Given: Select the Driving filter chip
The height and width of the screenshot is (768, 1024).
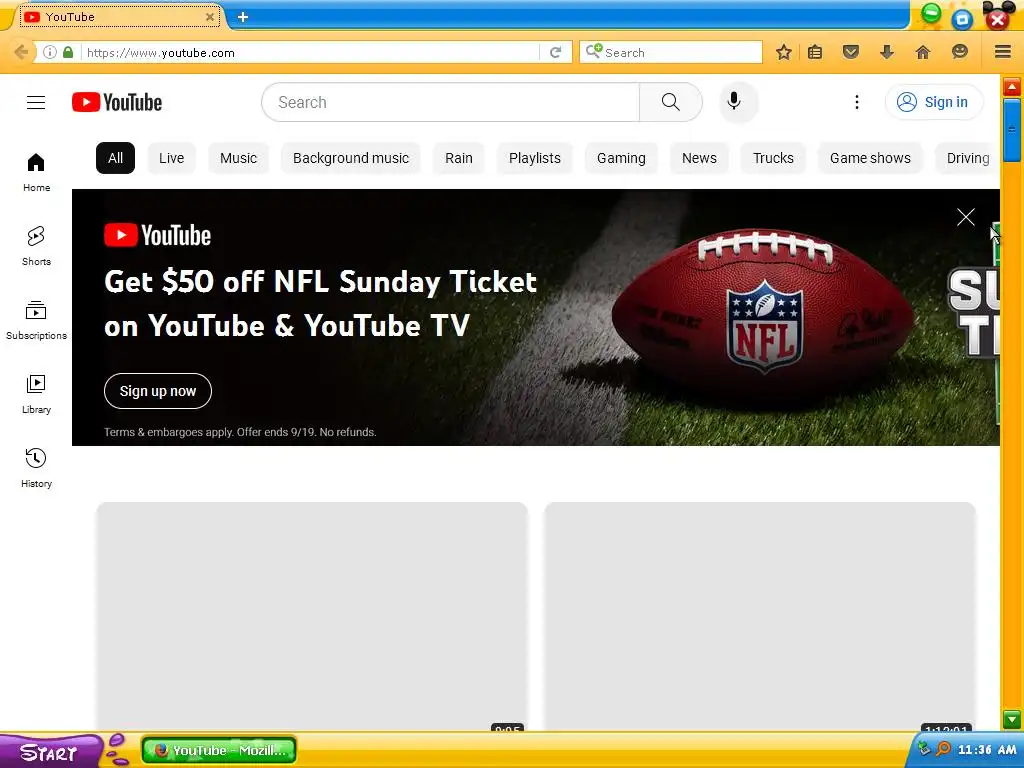Looking at the screenshot, I should tap(968, 158).
